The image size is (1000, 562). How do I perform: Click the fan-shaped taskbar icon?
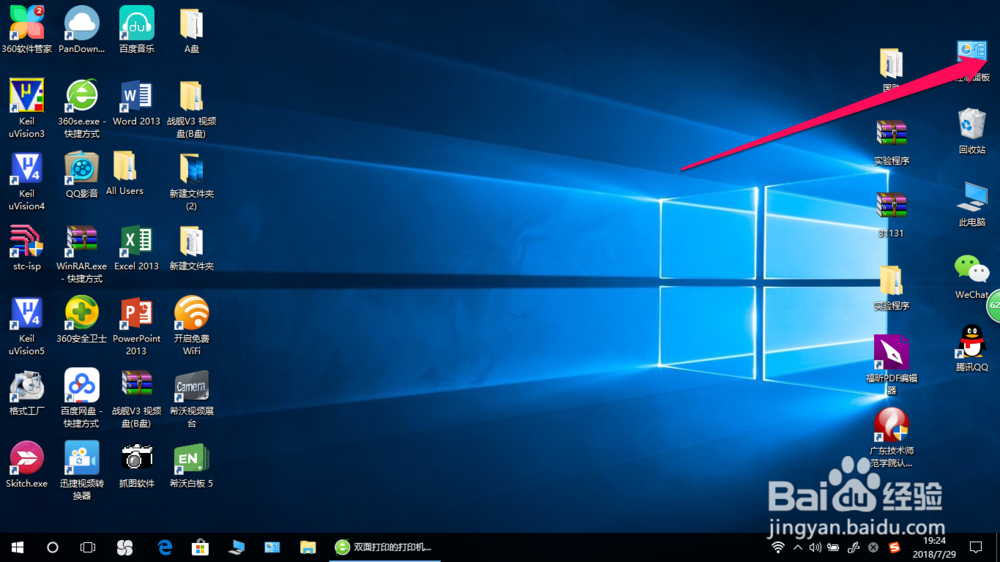[125, 547]
